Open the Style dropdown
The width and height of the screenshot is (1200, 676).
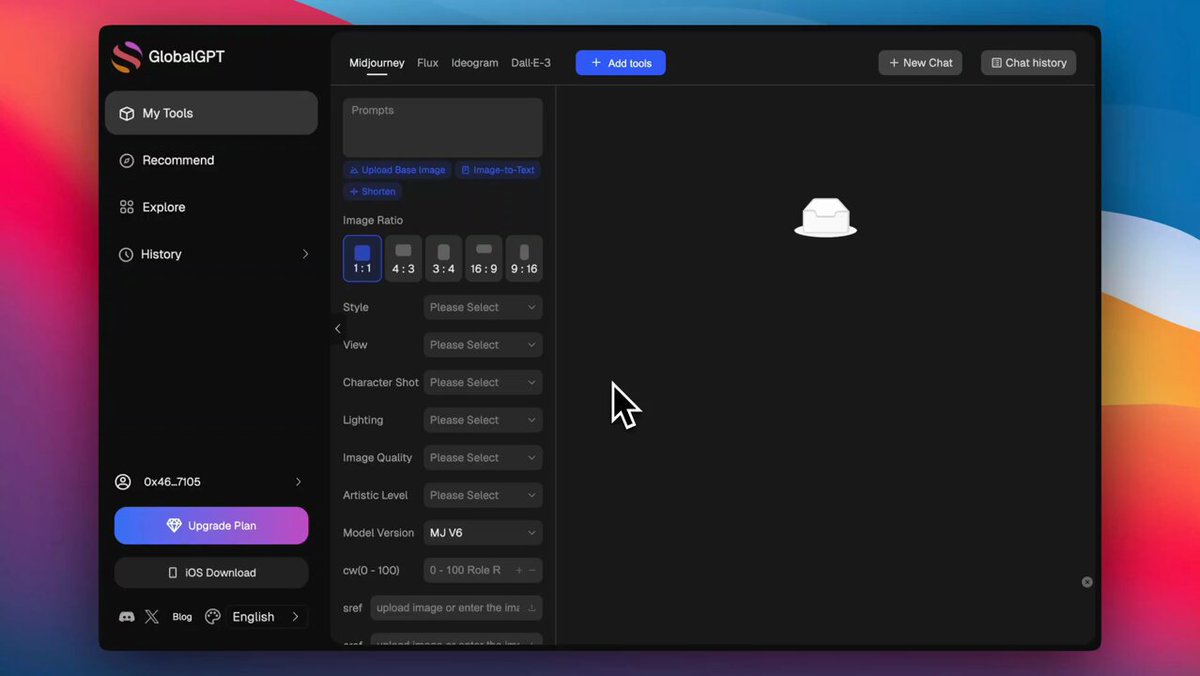tap(483, 307)
